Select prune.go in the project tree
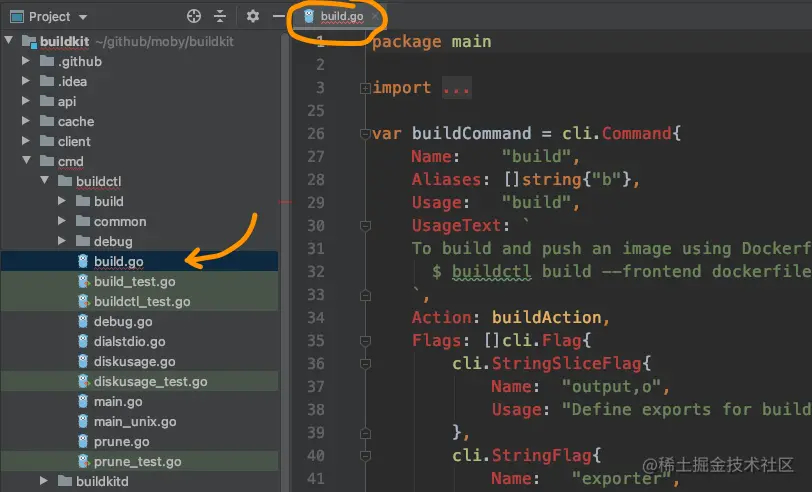The height and width of the screenshot is (492, 812). tap(121, 442)
